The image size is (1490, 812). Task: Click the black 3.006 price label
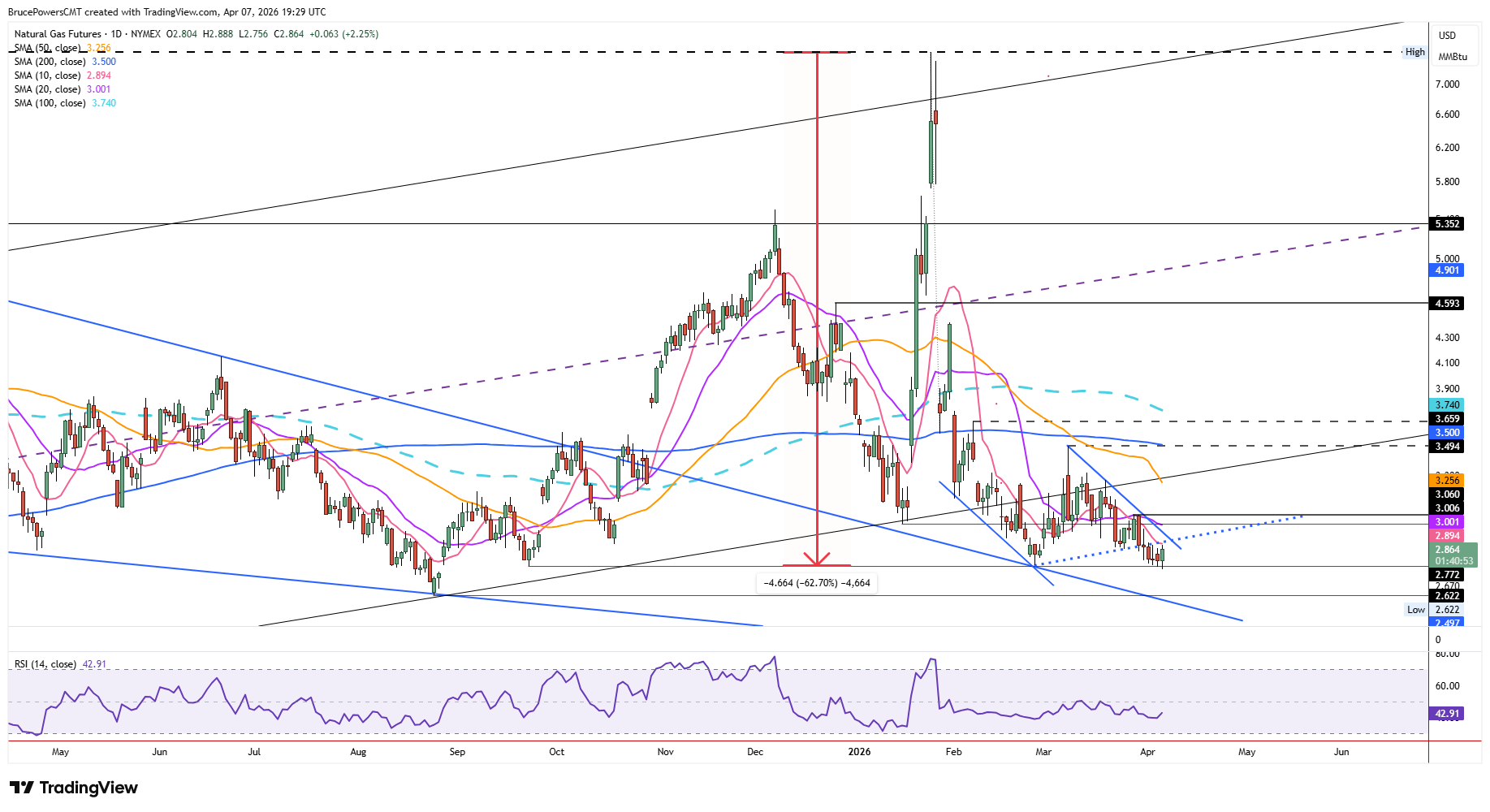coord(1447,508)
